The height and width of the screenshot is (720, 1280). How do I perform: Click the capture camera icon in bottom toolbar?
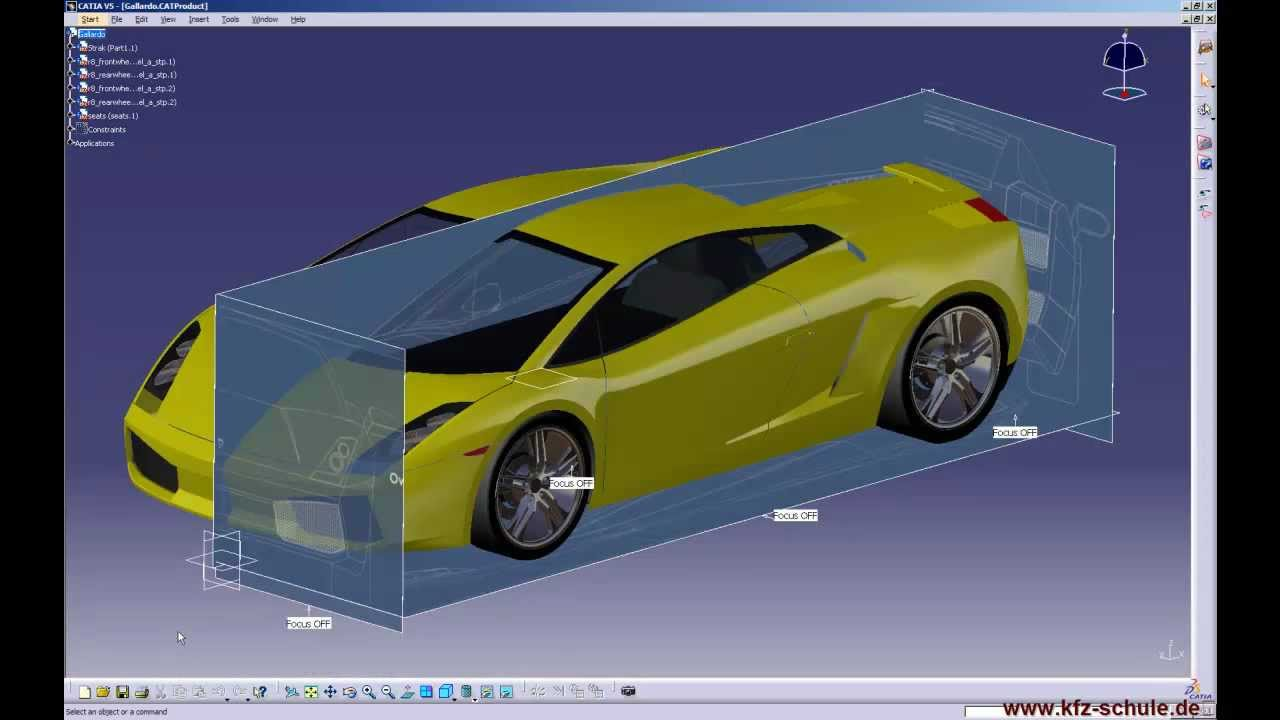628,691
